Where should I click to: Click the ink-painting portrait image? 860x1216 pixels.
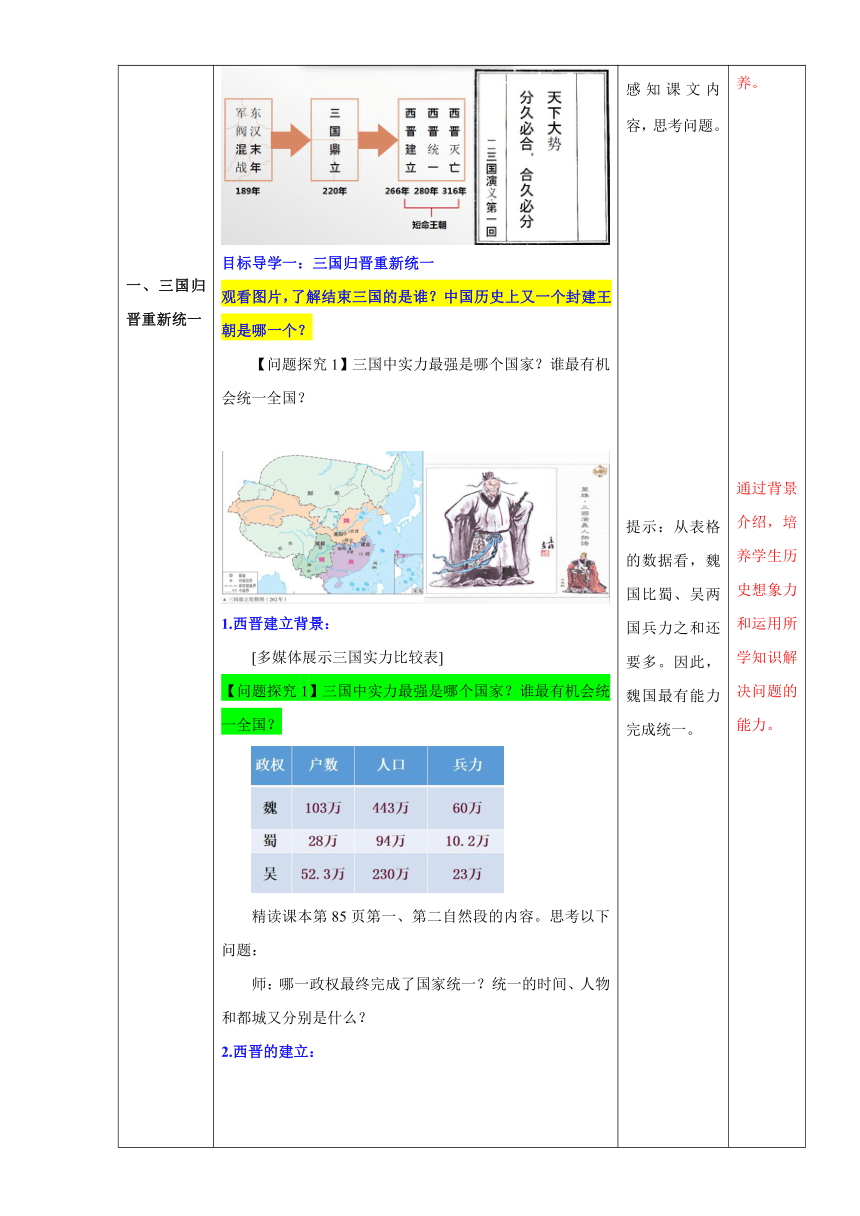pos(517,527)
